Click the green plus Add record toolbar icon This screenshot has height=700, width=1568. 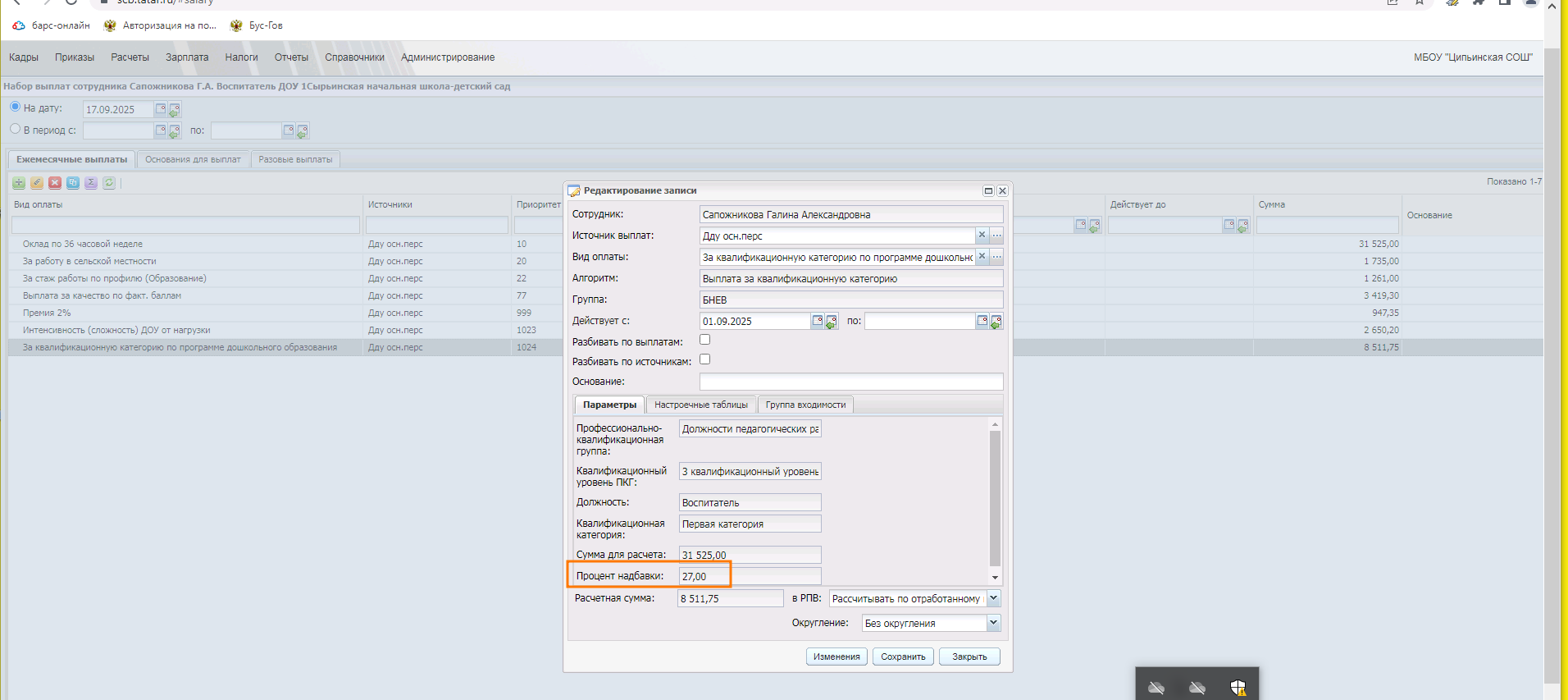point(19,183)
